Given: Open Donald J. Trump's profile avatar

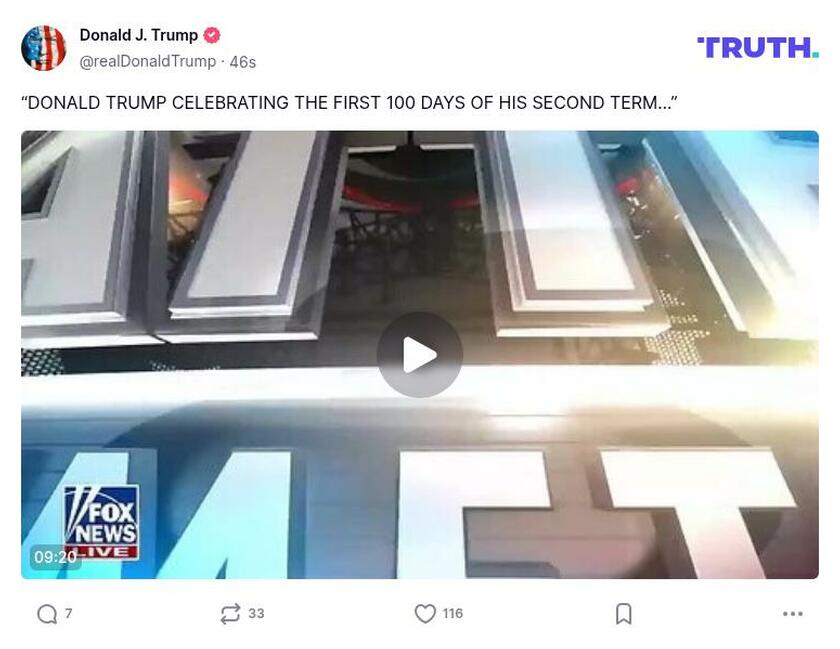Looking at the screenshot, I should click(x=43, y=48).
